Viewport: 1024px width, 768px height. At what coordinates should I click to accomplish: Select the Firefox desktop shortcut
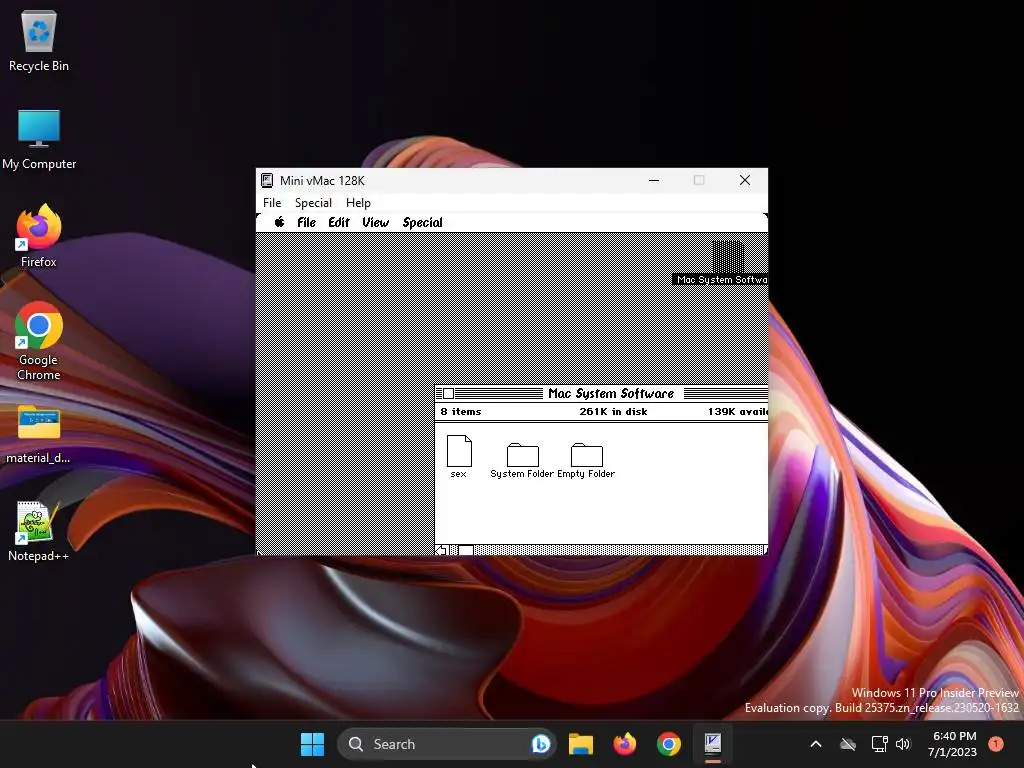[x=39, y=236]
